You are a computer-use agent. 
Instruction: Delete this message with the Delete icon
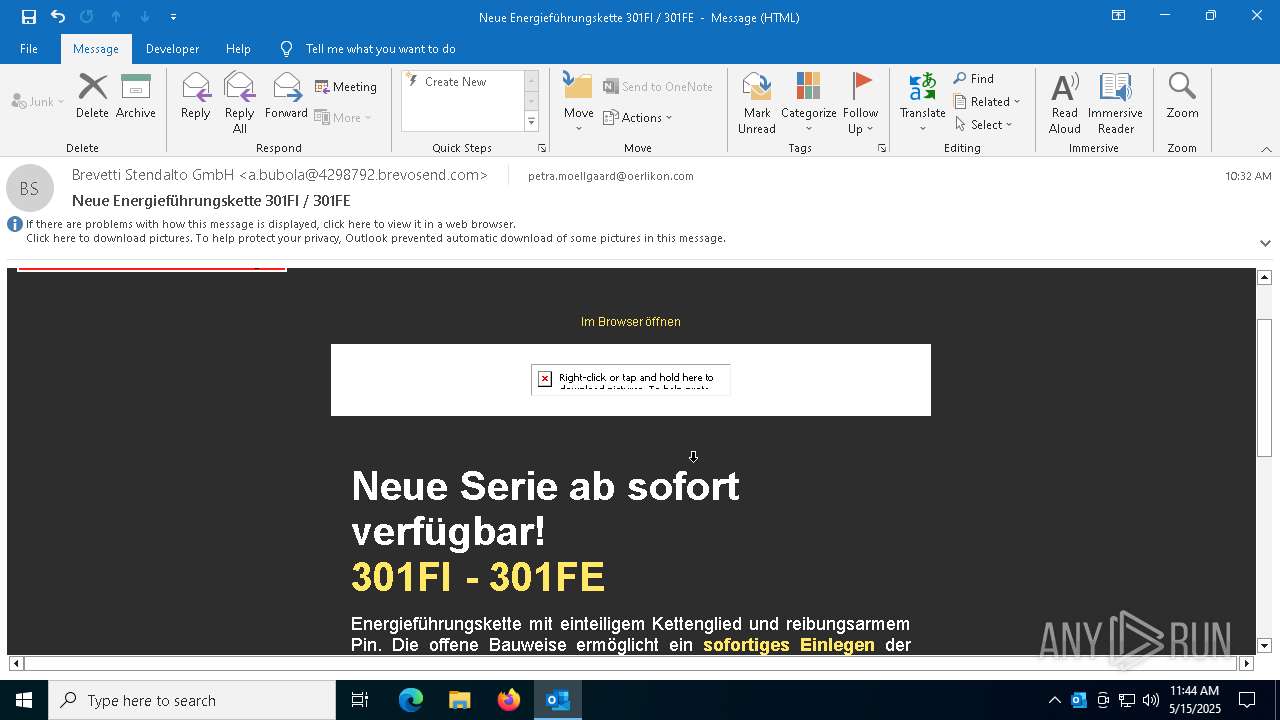point(92,96)
